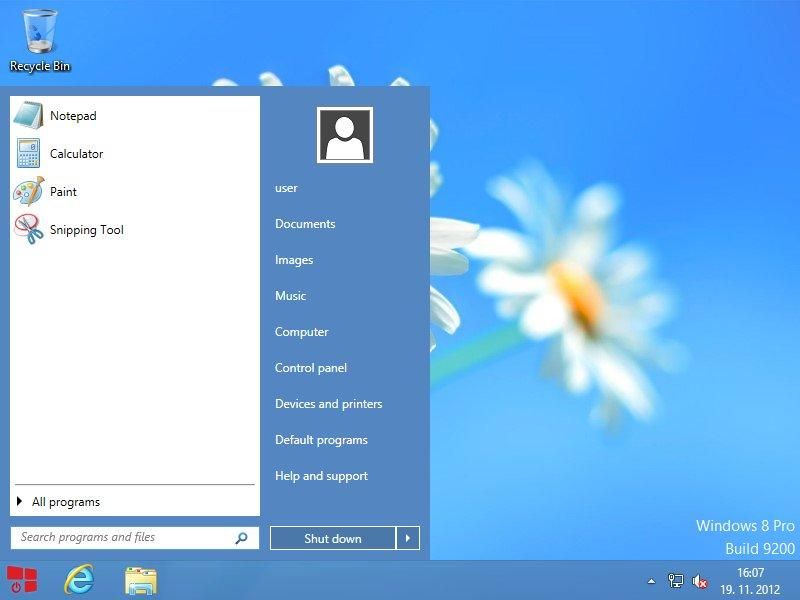
Task: Open Help and support
Action: coord(321,476)
